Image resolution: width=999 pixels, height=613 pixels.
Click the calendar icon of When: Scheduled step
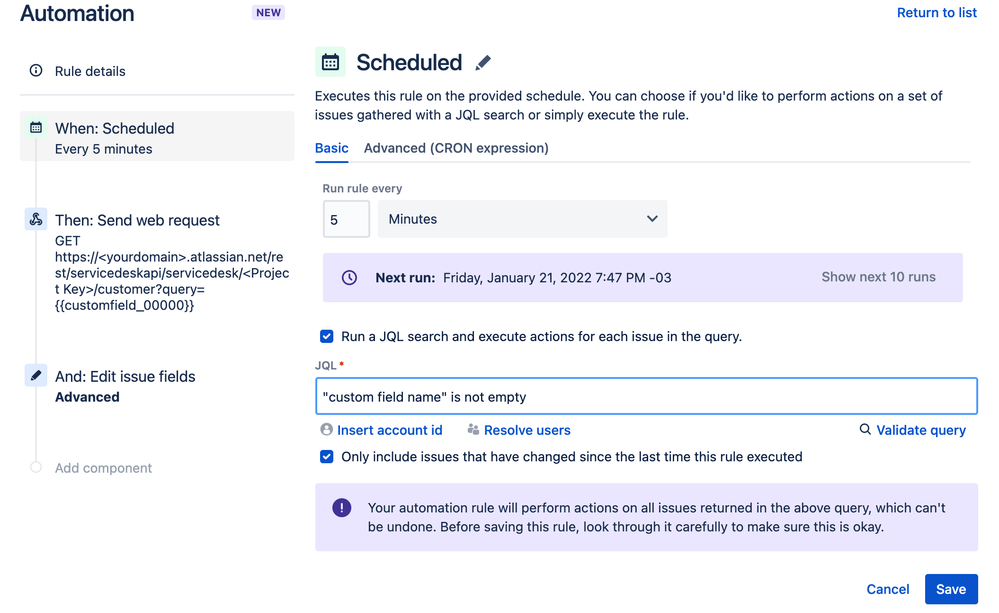click(36, 127)
